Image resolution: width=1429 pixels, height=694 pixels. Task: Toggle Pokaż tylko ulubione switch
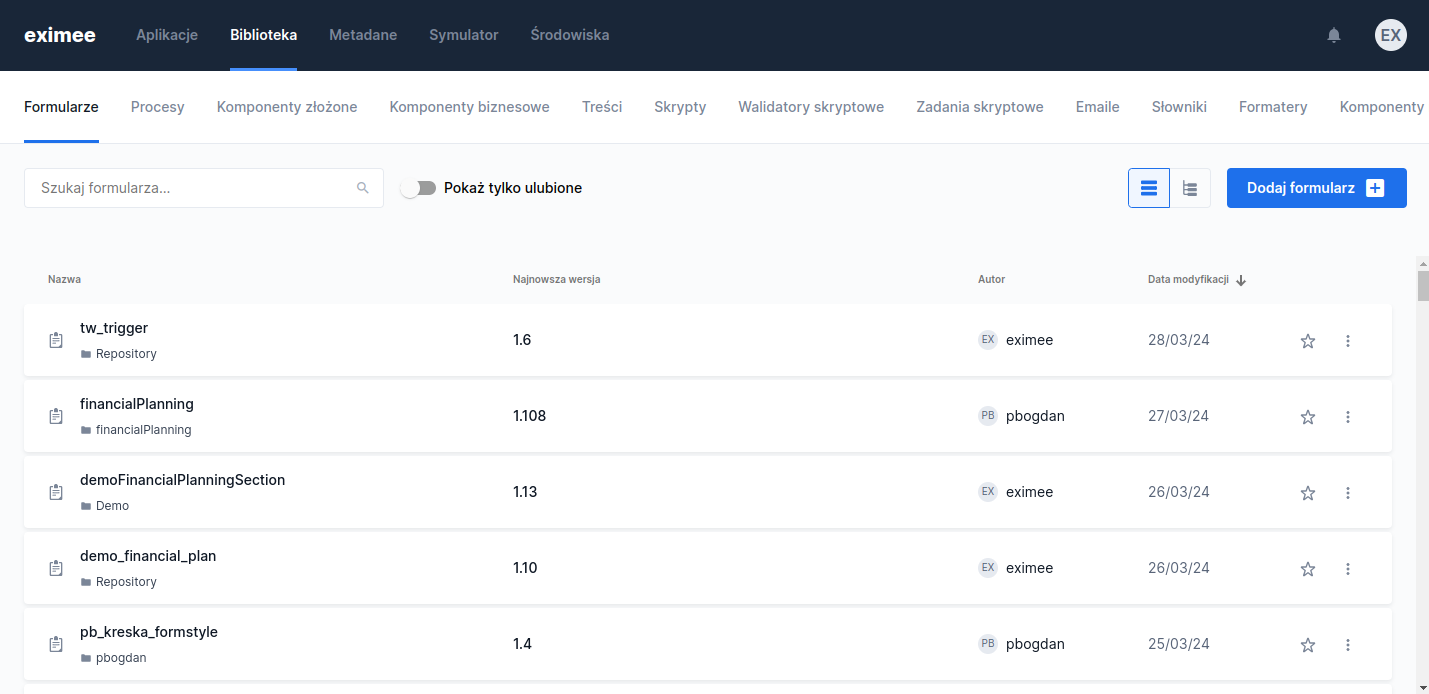coord(419,188)
